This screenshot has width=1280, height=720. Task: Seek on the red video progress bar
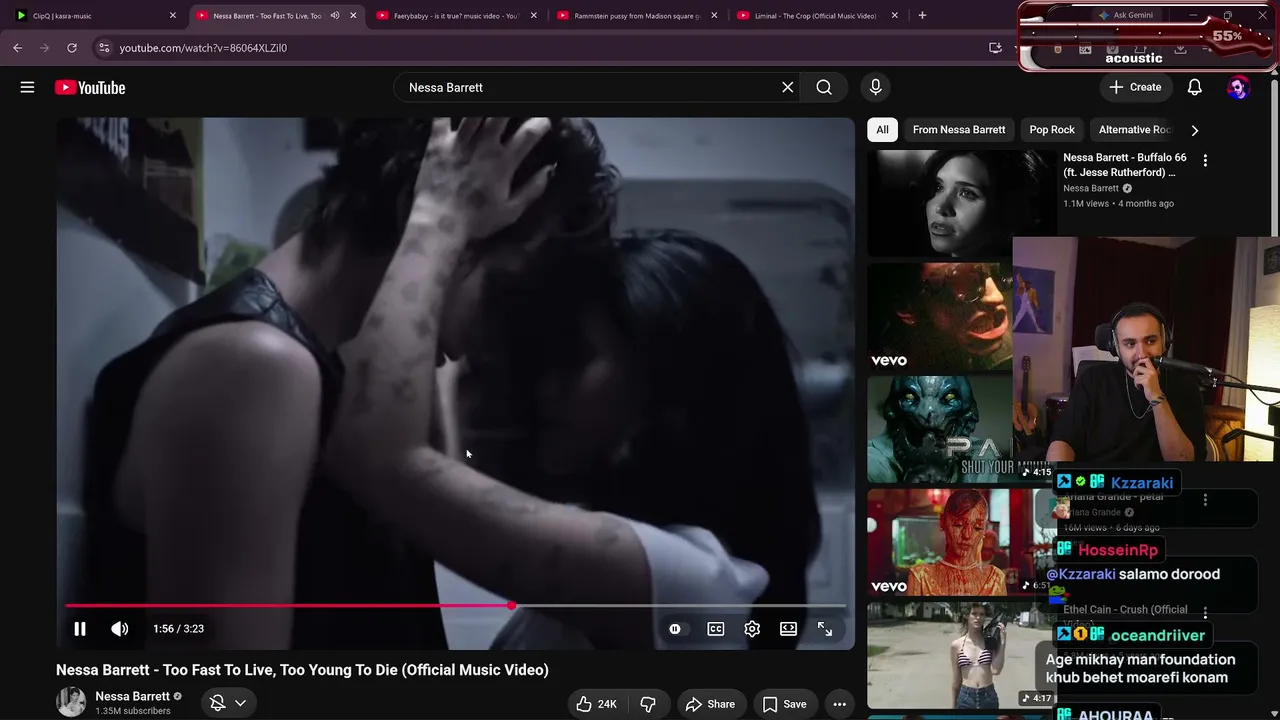pos(456,606)
